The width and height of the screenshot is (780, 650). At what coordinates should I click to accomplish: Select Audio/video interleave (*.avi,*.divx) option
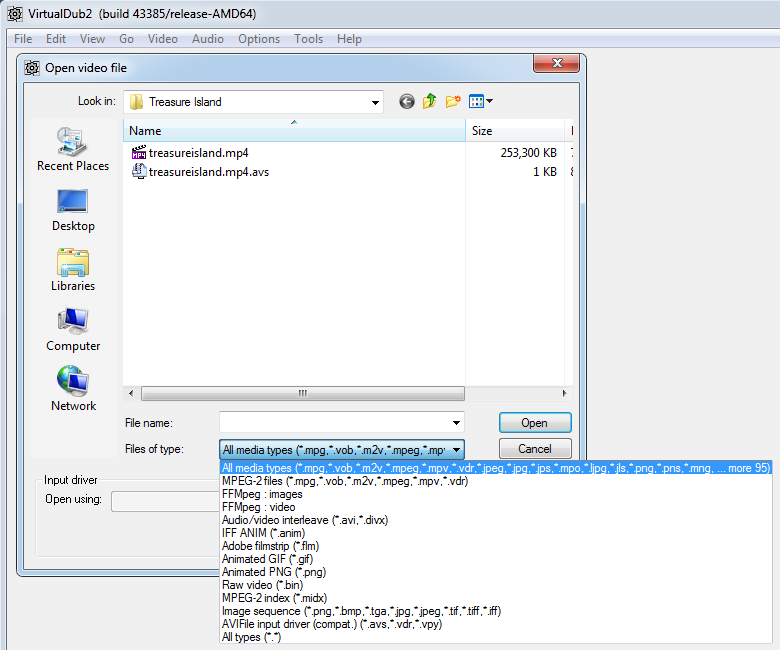pyautogui.click(x=496, y=520)
